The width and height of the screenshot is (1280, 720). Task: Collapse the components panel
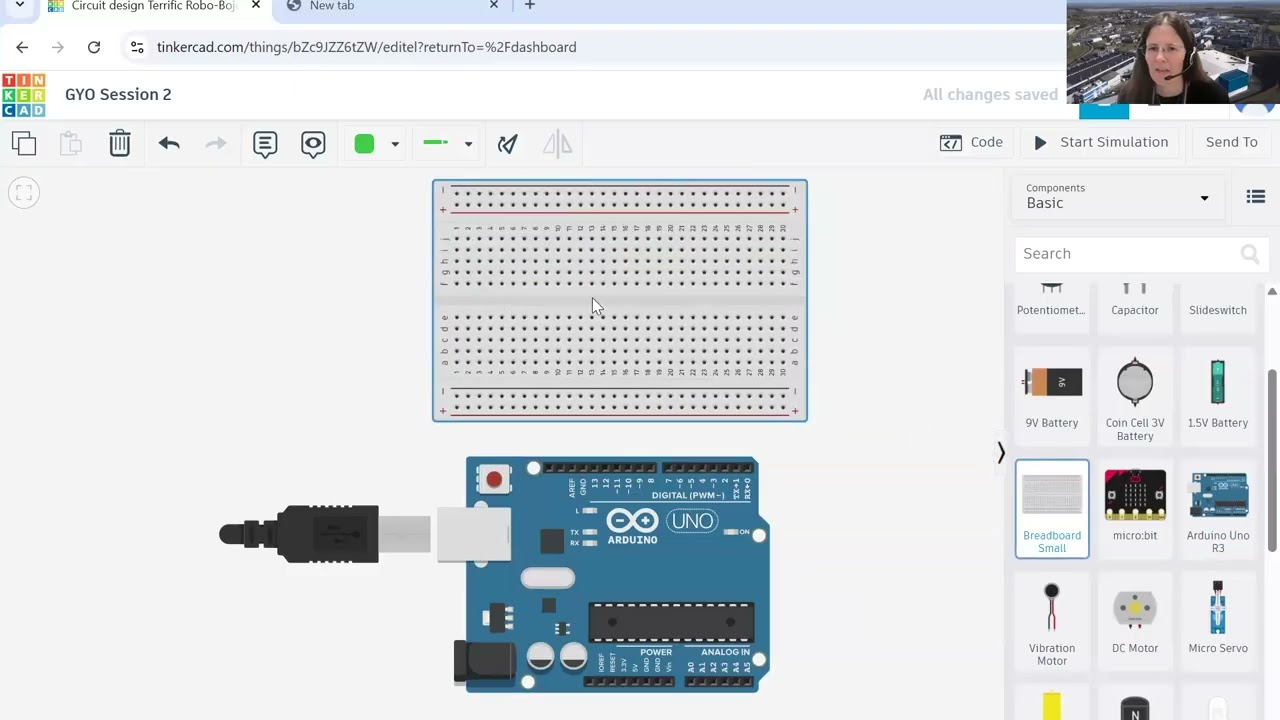(x=1001, y=453)
